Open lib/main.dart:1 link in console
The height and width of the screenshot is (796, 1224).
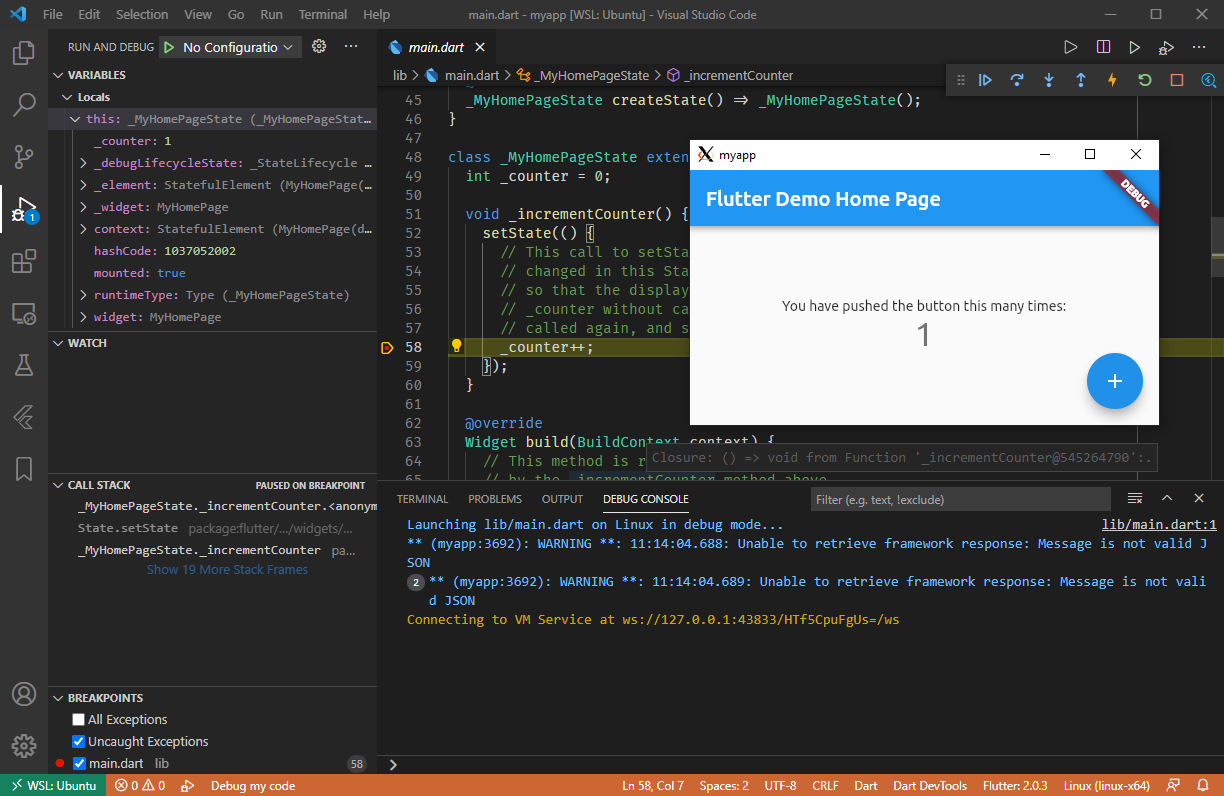point(1159,525)
